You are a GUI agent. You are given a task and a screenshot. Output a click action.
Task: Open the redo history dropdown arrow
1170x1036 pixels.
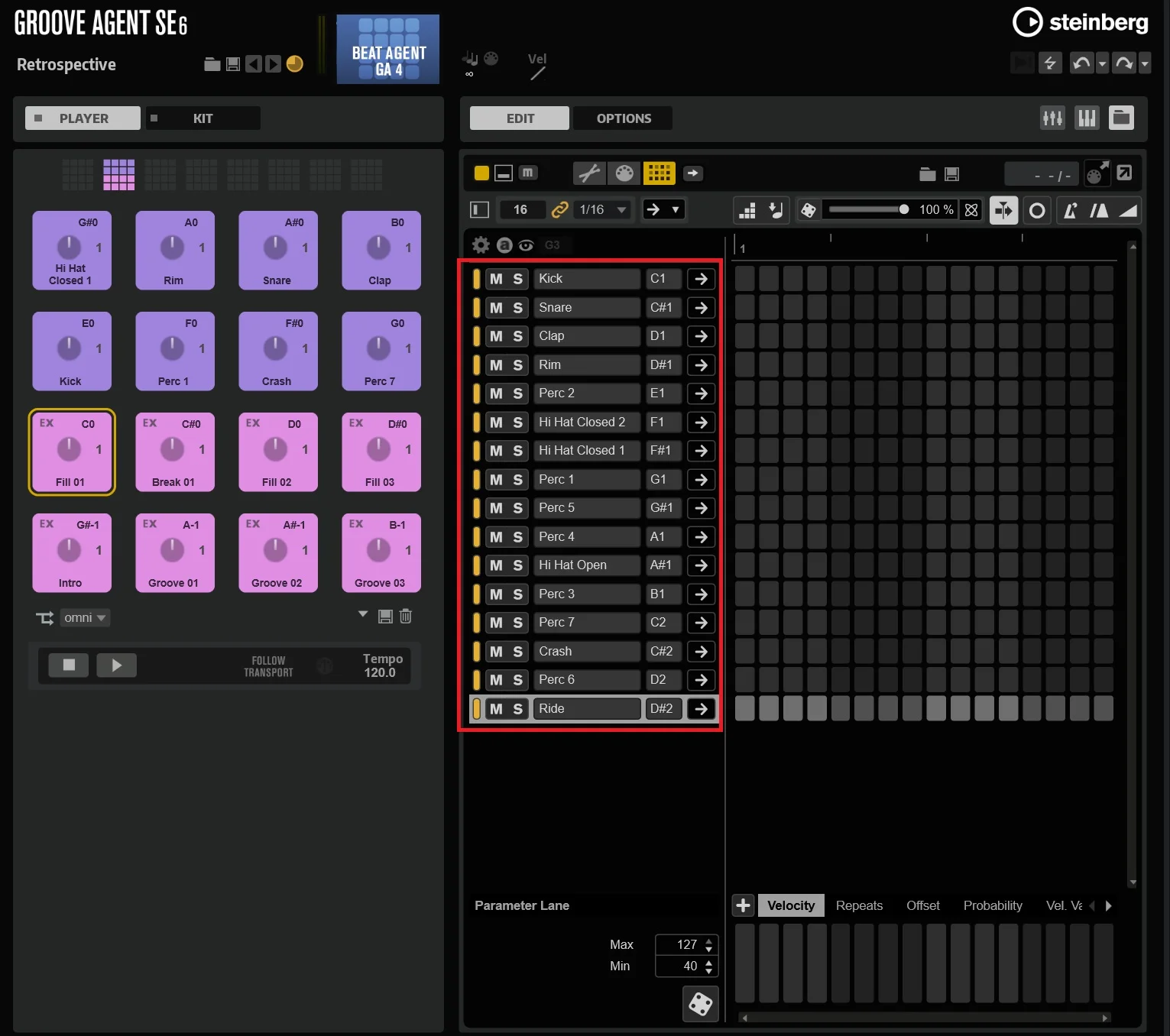pyautogui.click(x=1145, y=63)
